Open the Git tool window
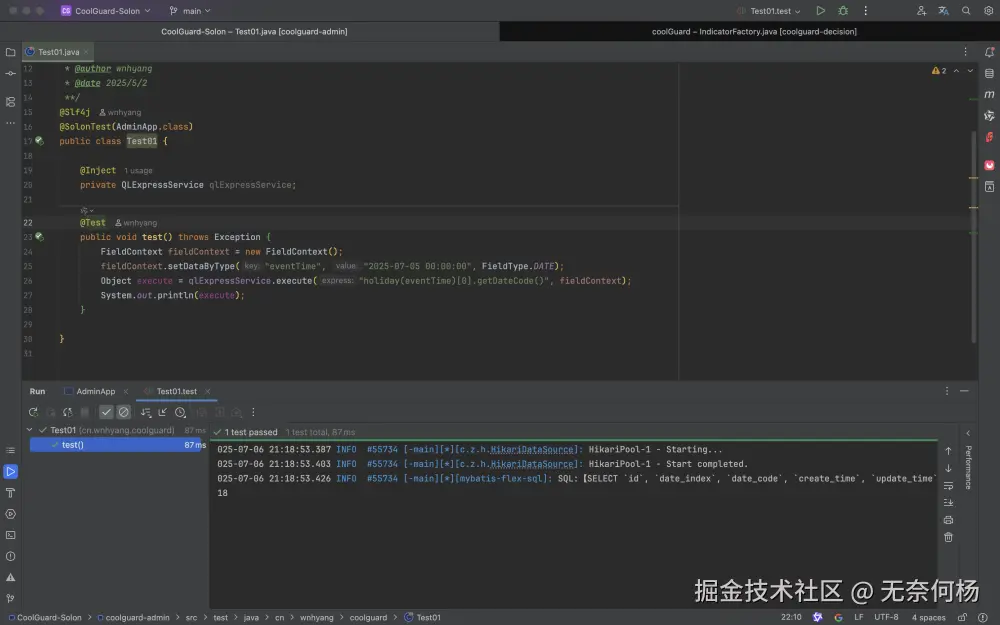The height and width of the screenshot is (625, 1000). (10, 598)
